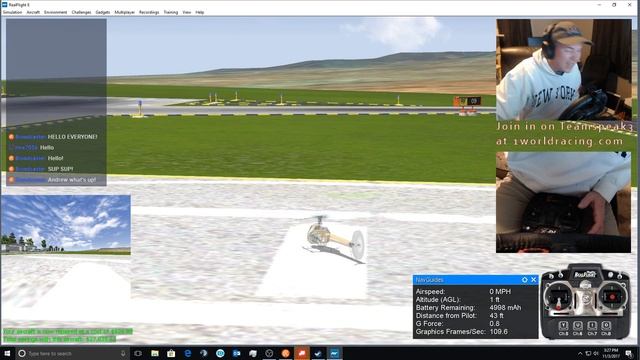Click the helicopter model on the pad
Viewport: 640px width, 360px height.
point(335,240)
